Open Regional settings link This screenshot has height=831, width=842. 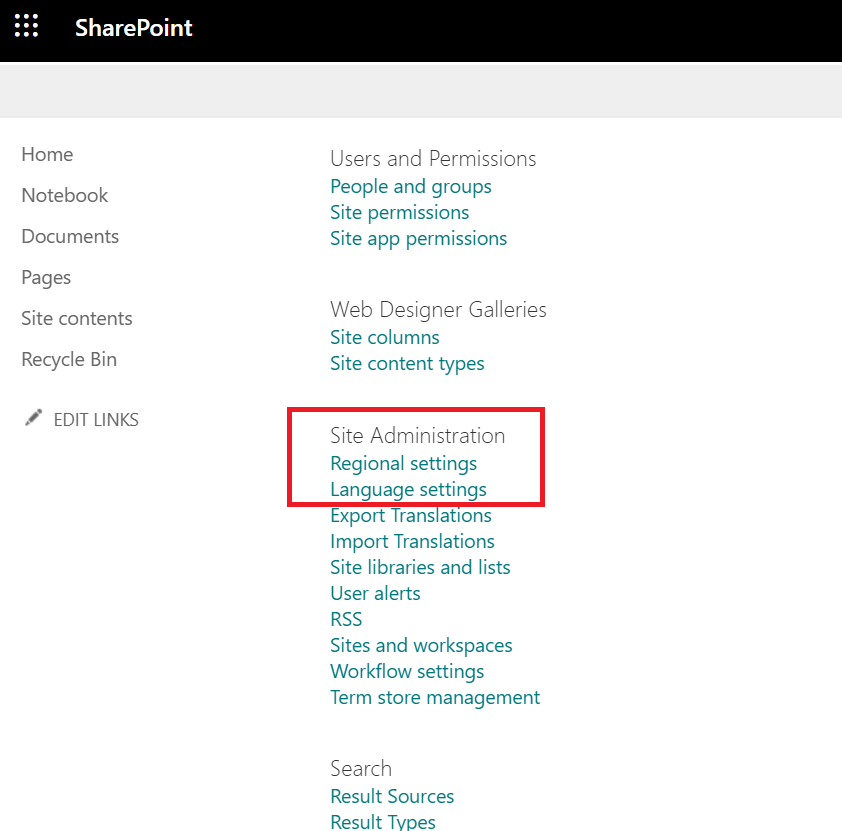click(x=403, y=464)
